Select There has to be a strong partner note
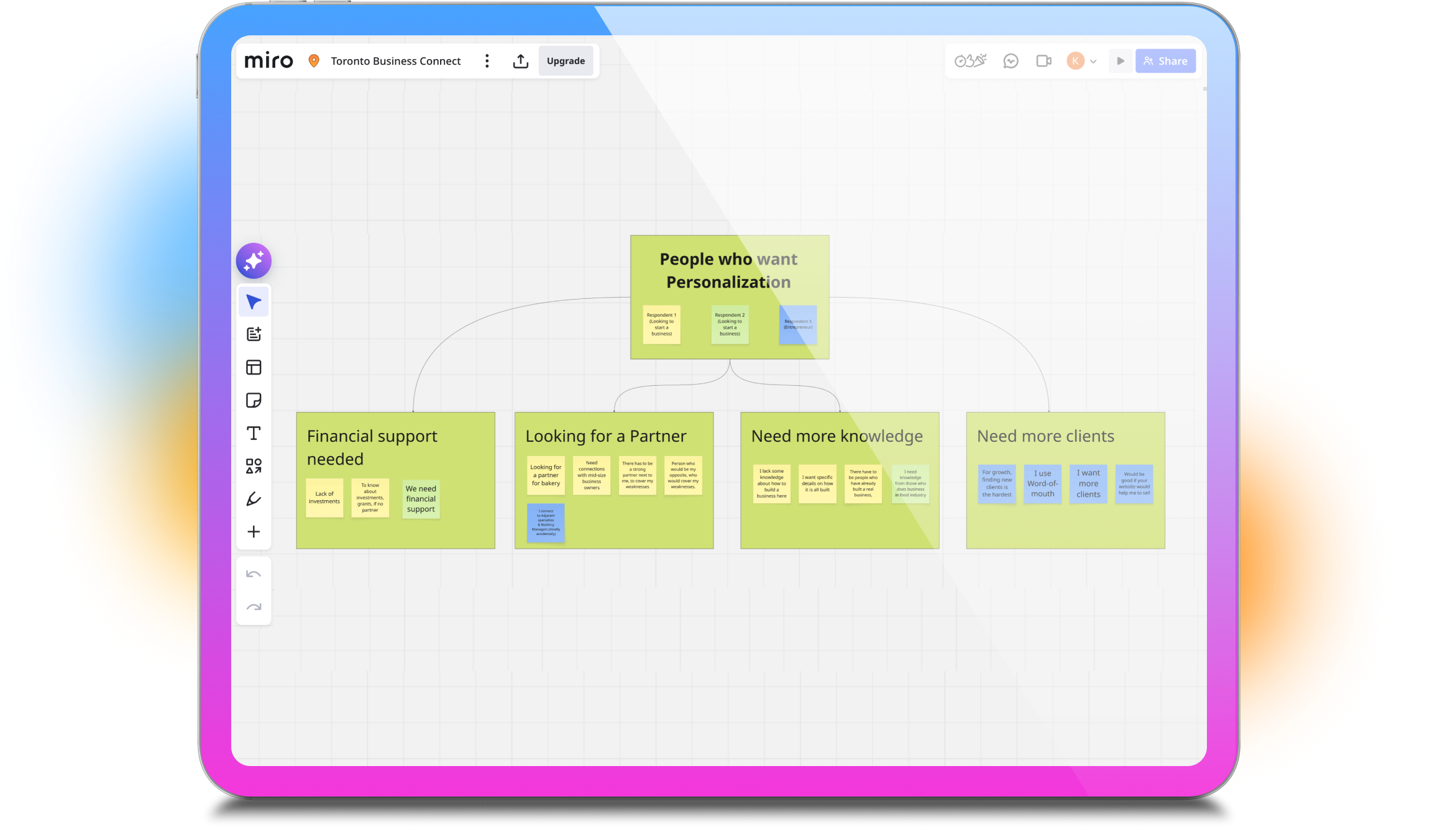This screenshot has width=1435, height=840. click(637, 475)
